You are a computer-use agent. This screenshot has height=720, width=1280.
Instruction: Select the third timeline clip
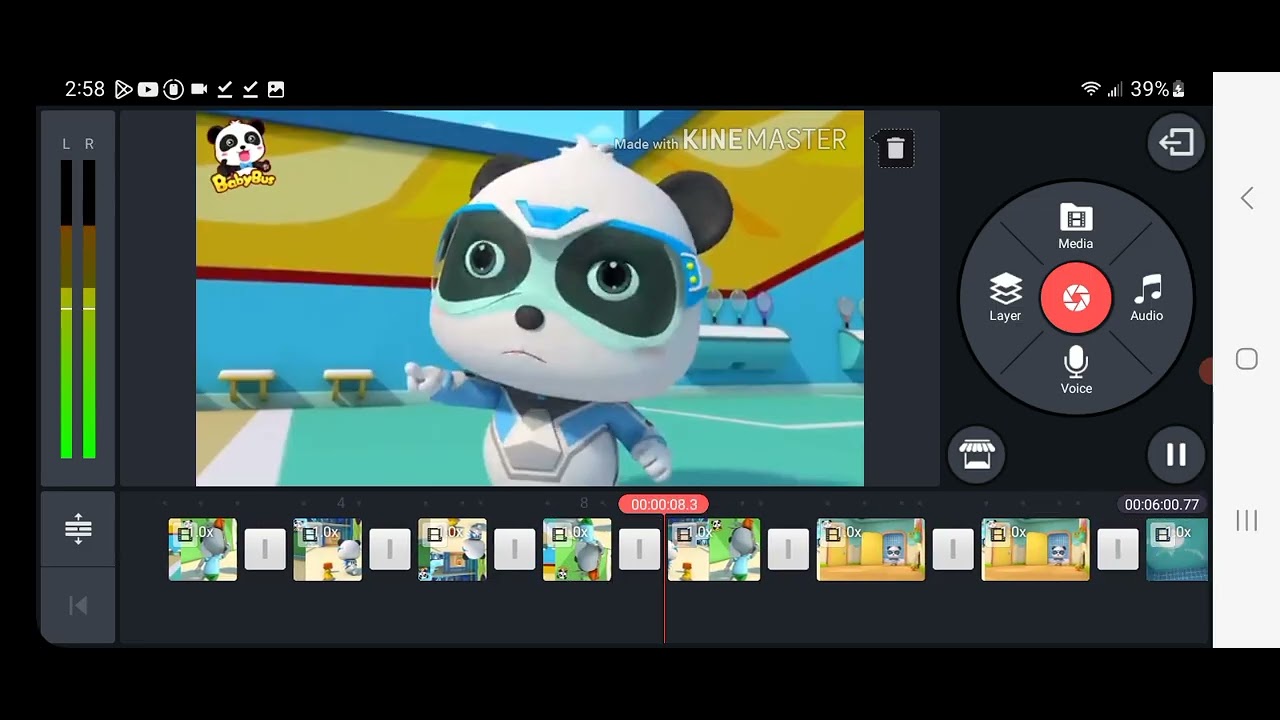click(x=452, y=549)
